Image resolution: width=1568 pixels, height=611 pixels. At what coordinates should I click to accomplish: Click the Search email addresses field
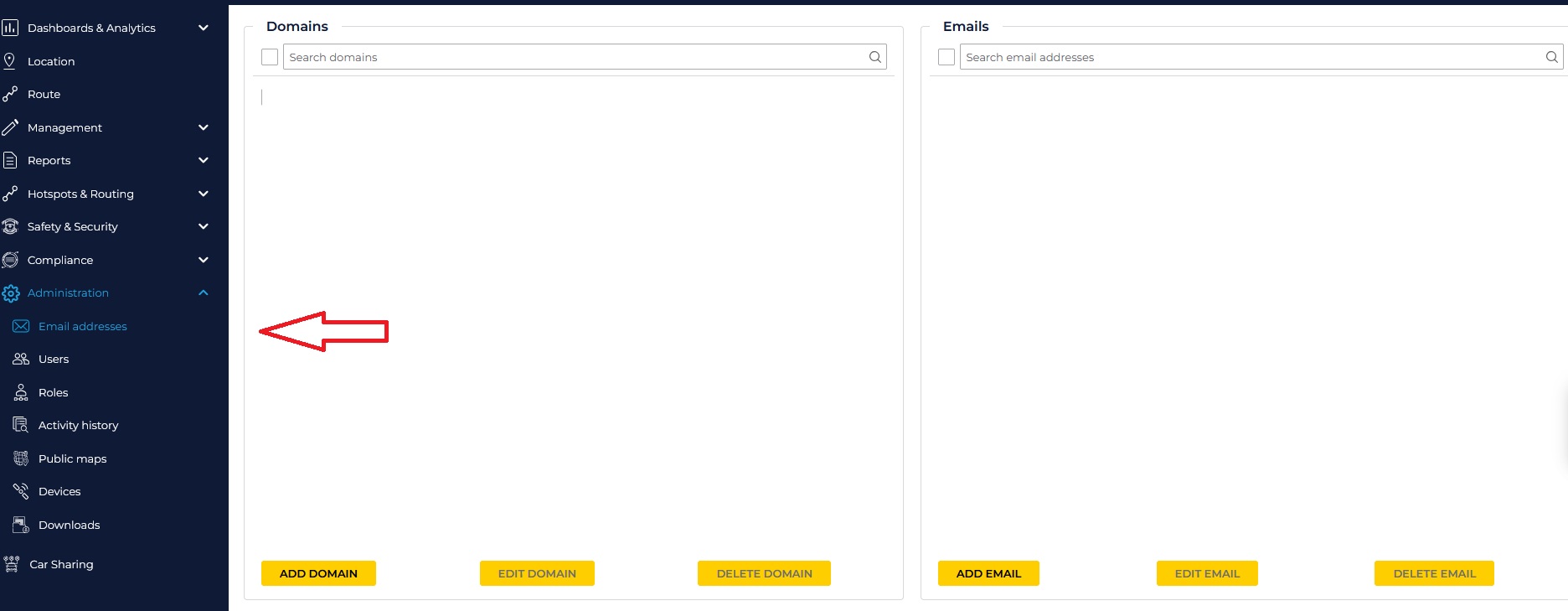[x=1248, y=57]
